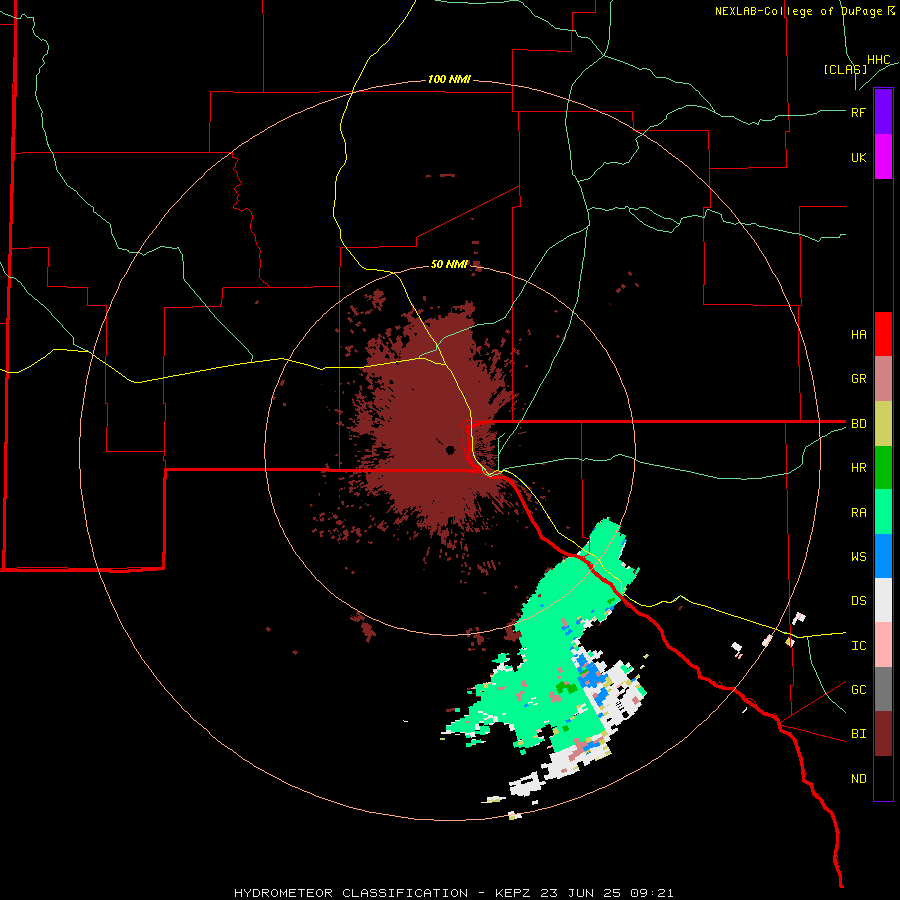The height and width of the screenshot is (900, 900).
Task: Click the [CLAS] unit label
Action: point(845,69)
